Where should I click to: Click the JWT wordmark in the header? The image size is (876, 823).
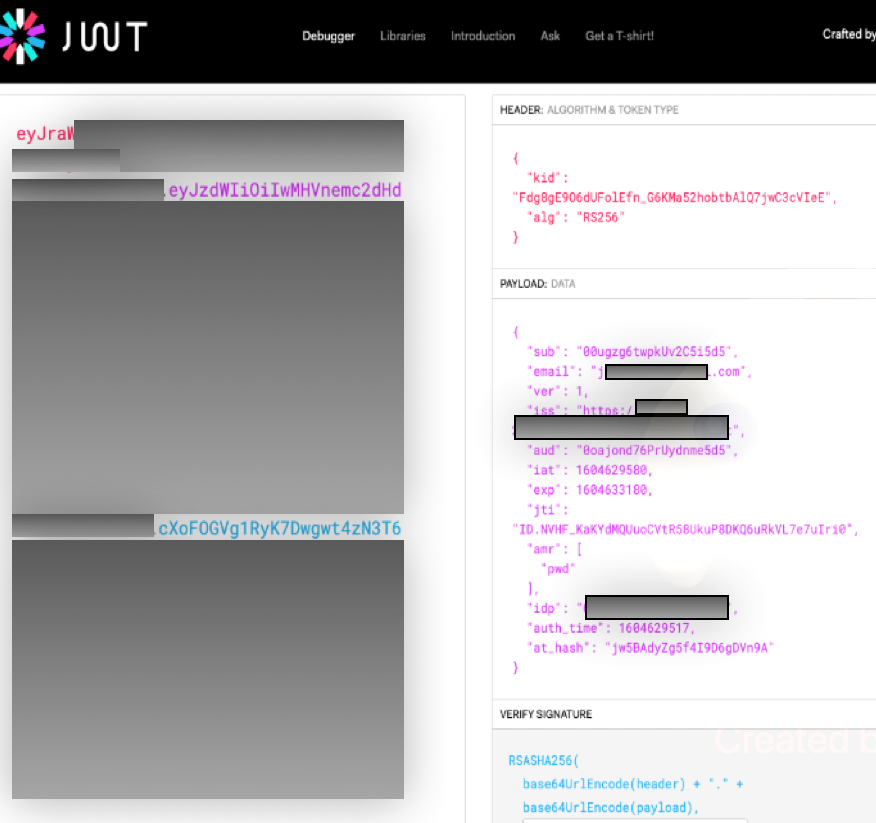tap(104, 36)
